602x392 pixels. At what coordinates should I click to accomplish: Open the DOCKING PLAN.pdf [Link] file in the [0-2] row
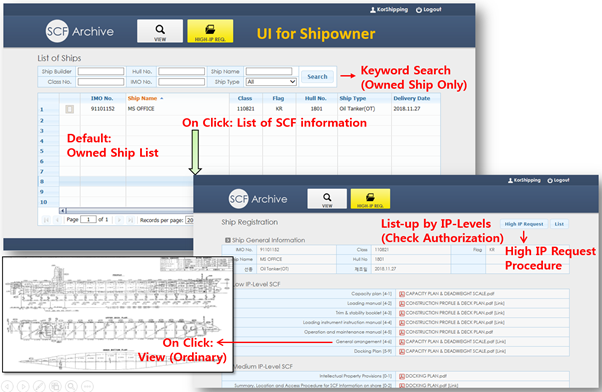[x=432, y=385]
